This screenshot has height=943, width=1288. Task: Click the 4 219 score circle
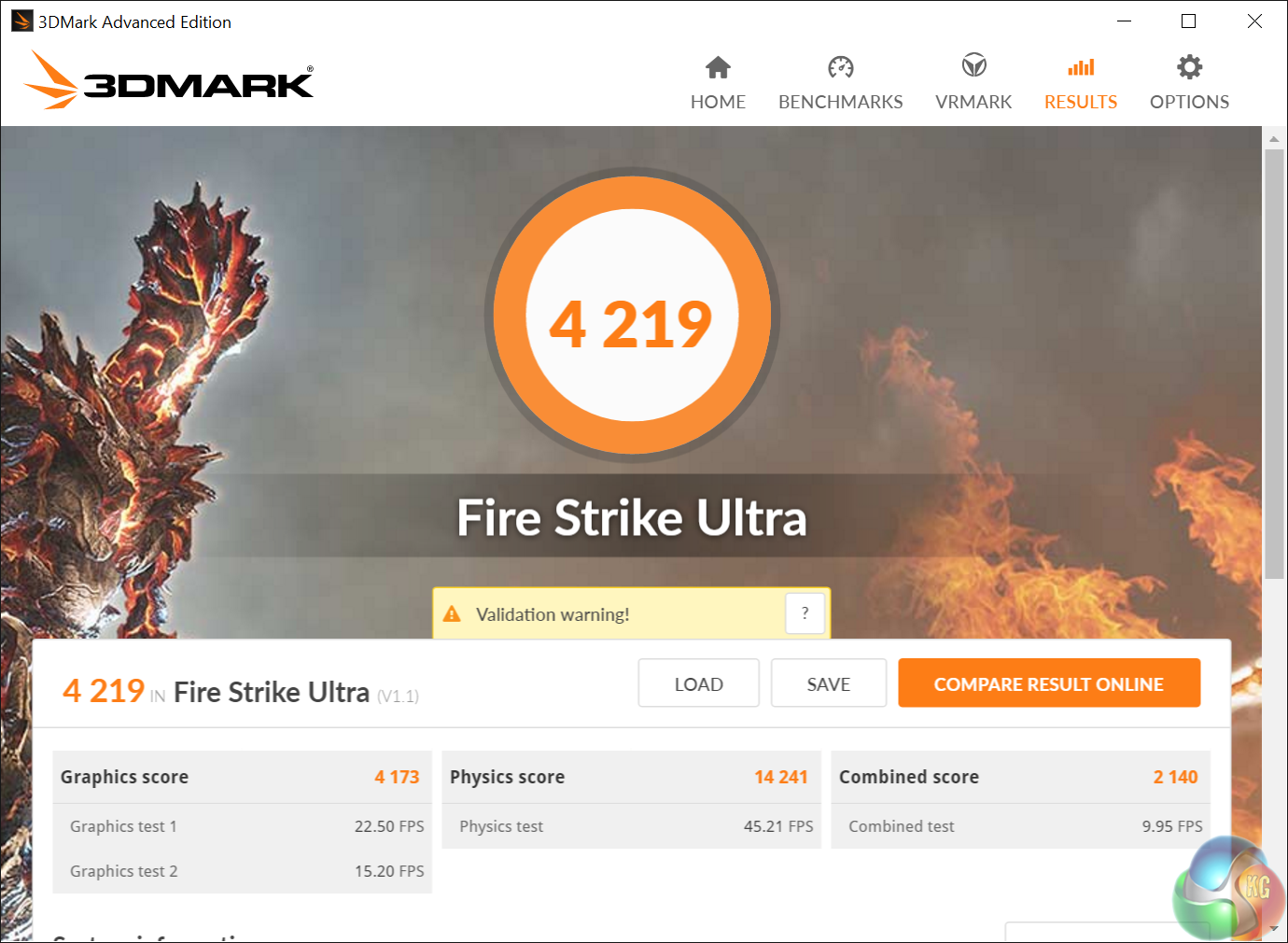pyautogui.click(x=632, y=316)
